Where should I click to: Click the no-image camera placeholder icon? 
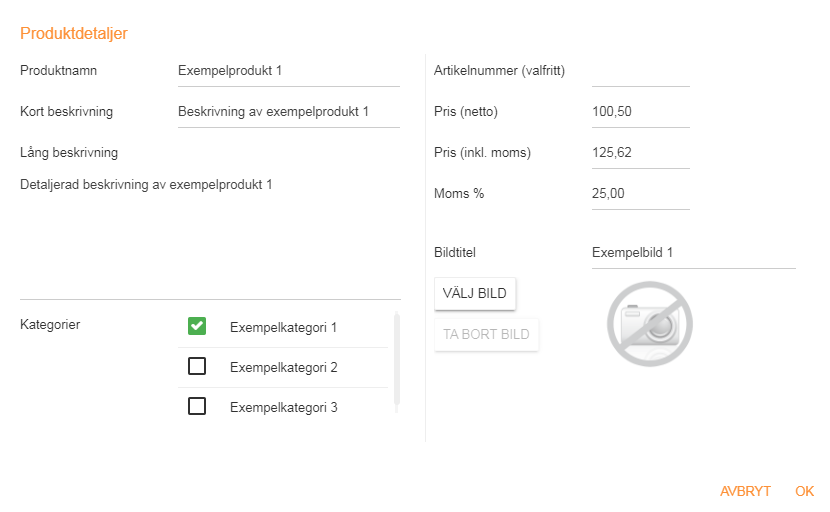650,323
